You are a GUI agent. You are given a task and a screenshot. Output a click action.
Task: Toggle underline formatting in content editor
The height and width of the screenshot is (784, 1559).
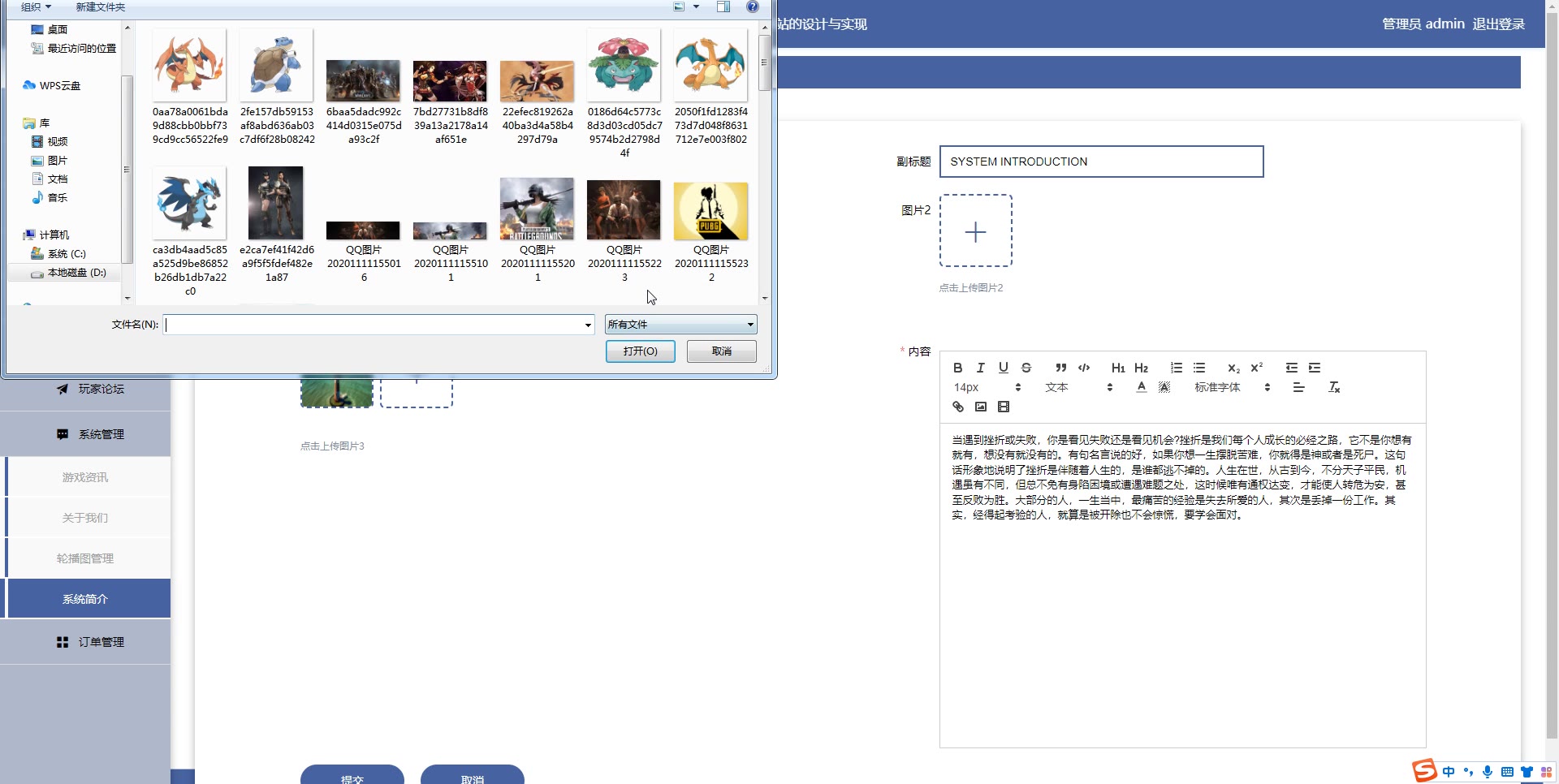1003,368
